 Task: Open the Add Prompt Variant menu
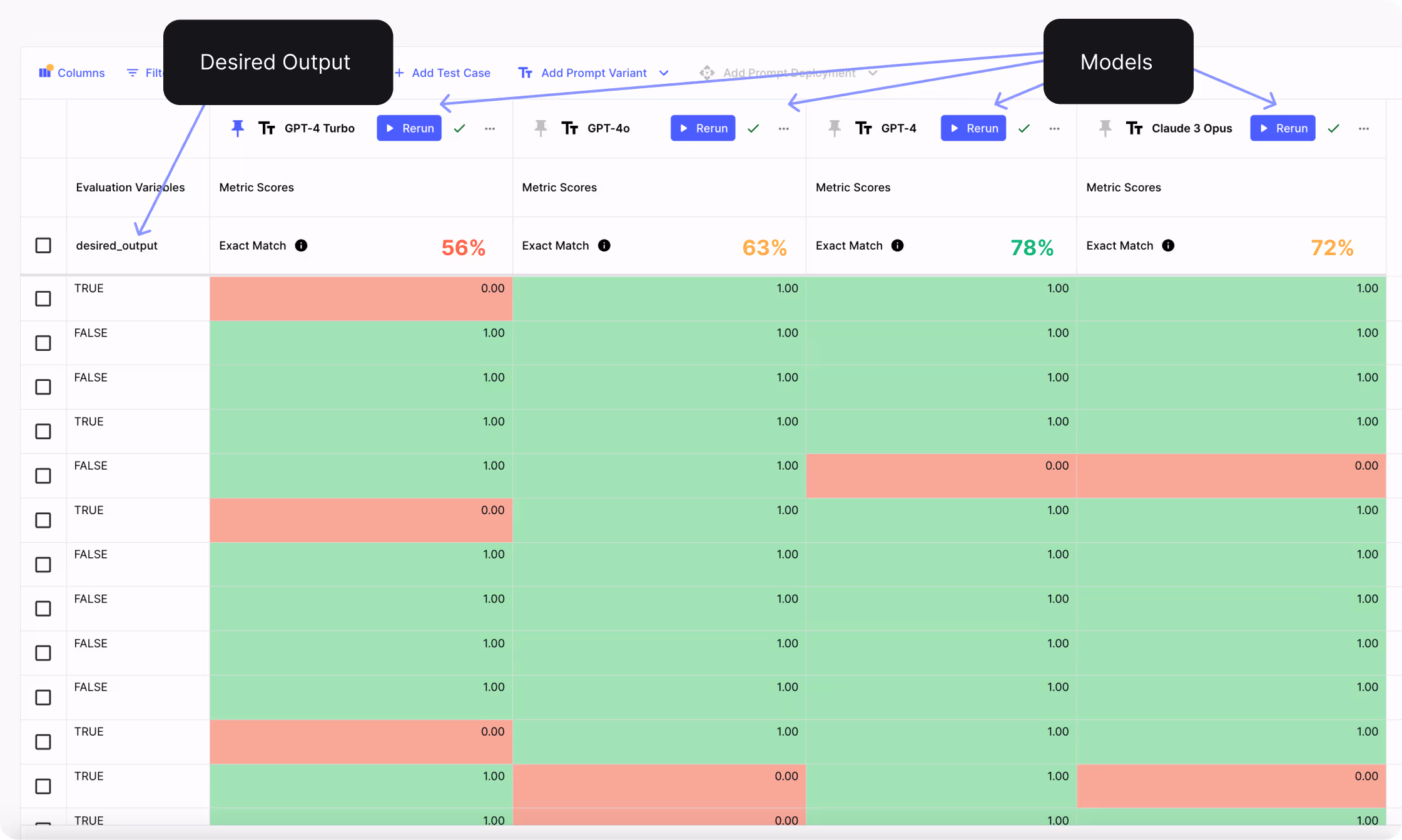tap(593, 73)
